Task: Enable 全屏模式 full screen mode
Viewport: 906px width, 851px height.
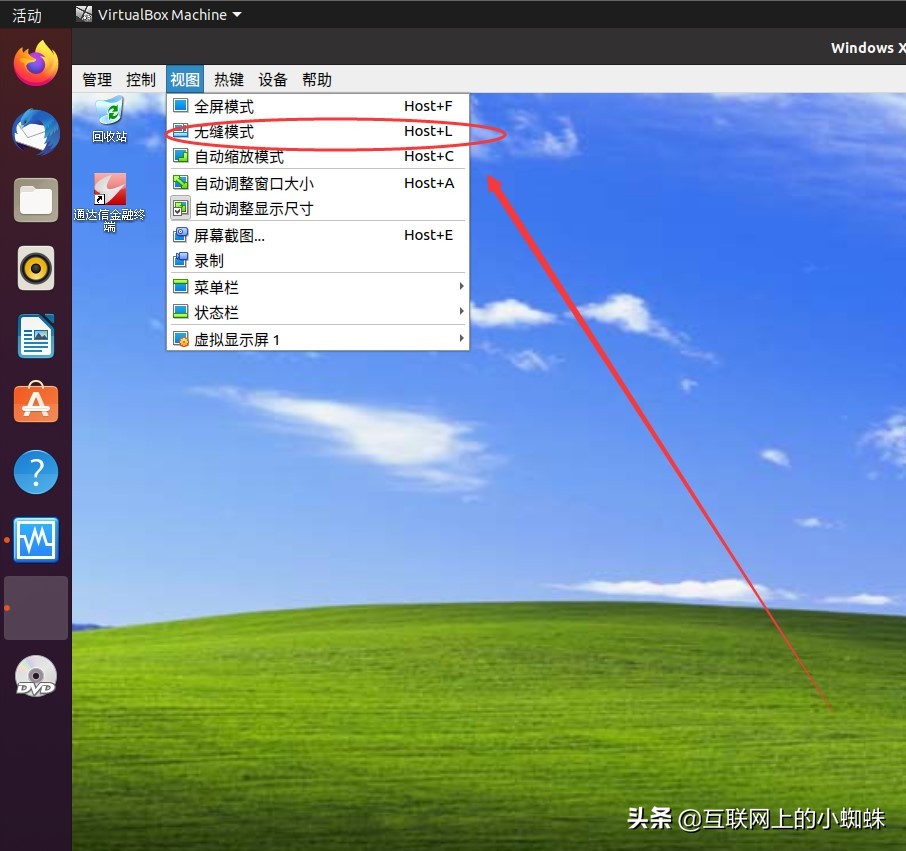Action: 230,105
